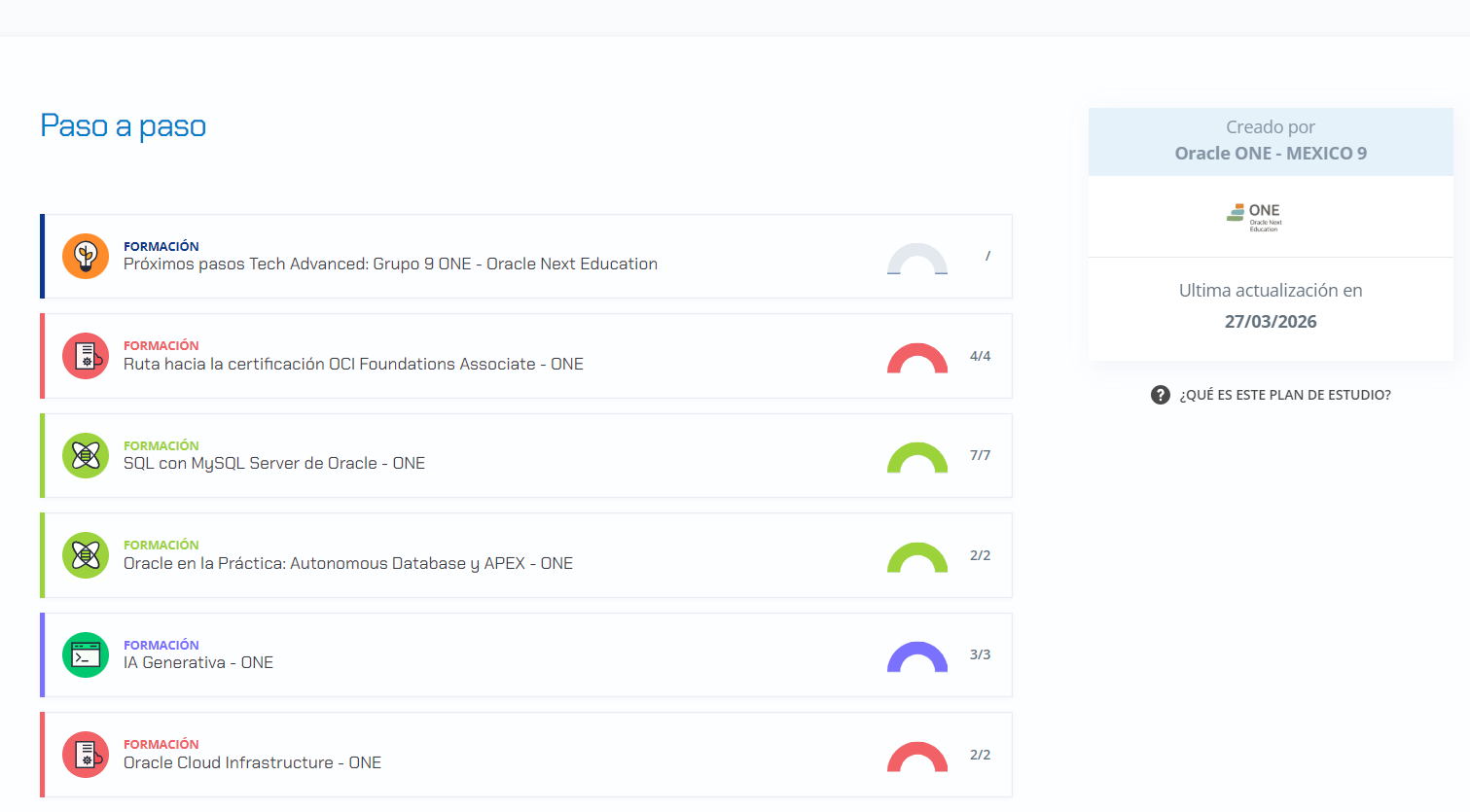Click the Oracle Next Education ONE logo

click(x=1255, y=217)
